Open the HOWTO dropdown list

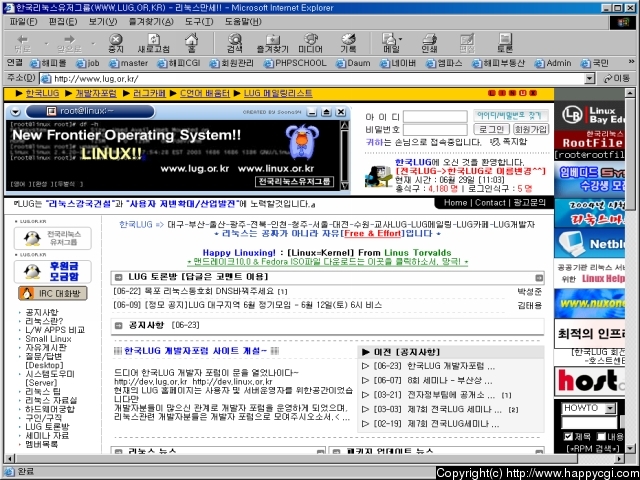pos(610,409)
